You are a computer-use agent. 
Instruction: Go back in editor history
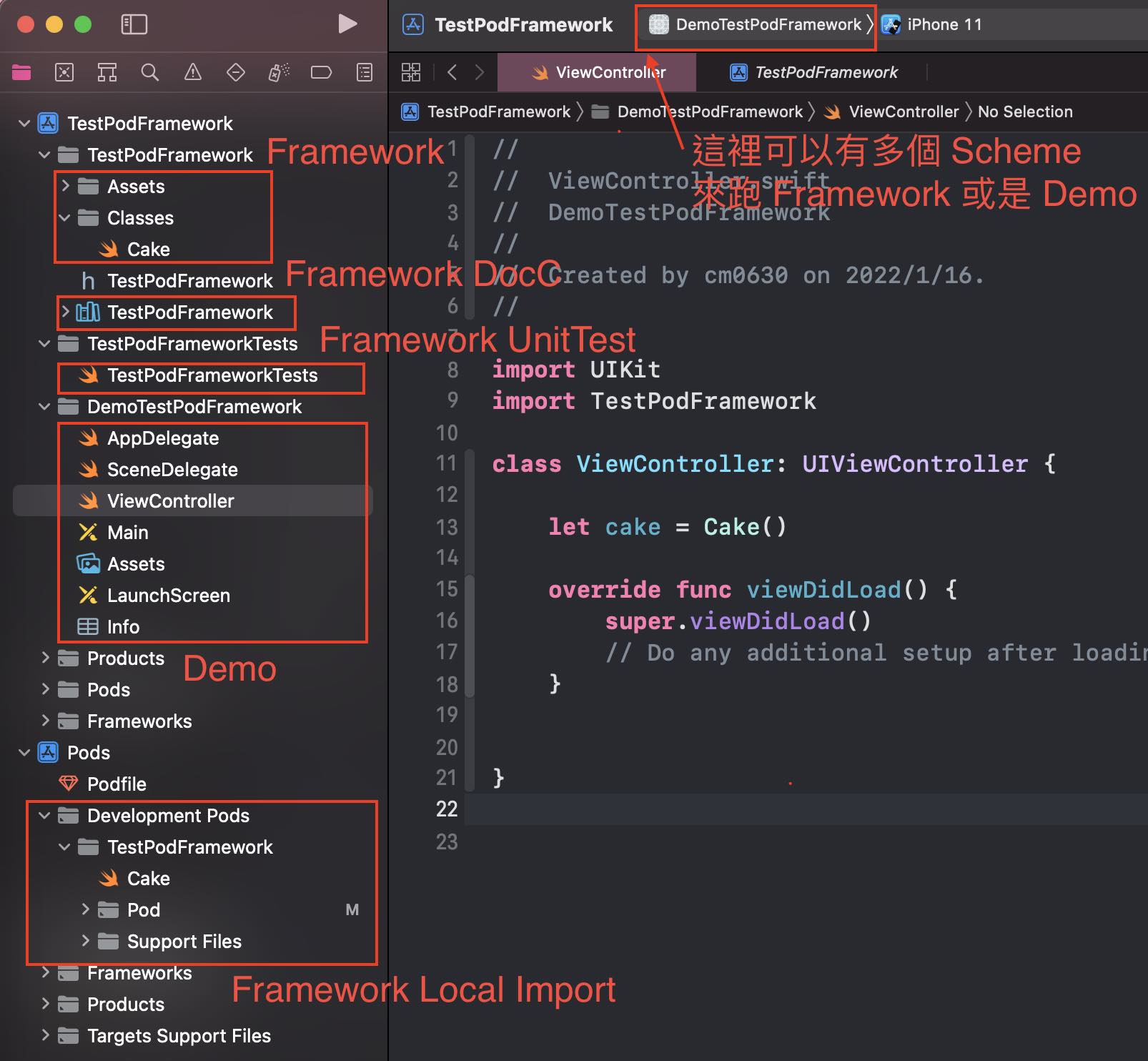452,72
